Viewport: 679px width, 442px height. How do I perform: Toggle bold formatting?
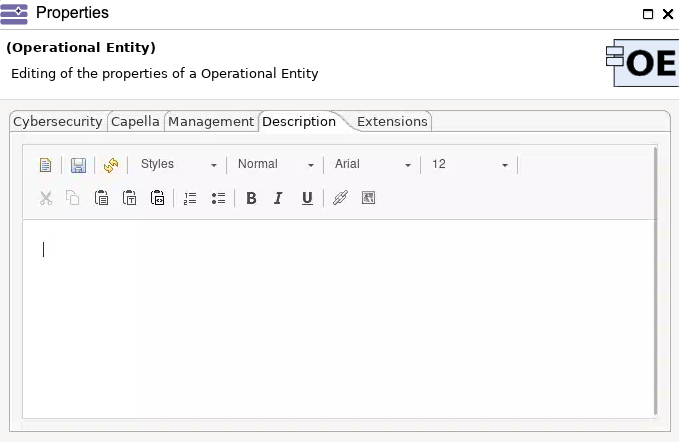[x=251, y=198]
